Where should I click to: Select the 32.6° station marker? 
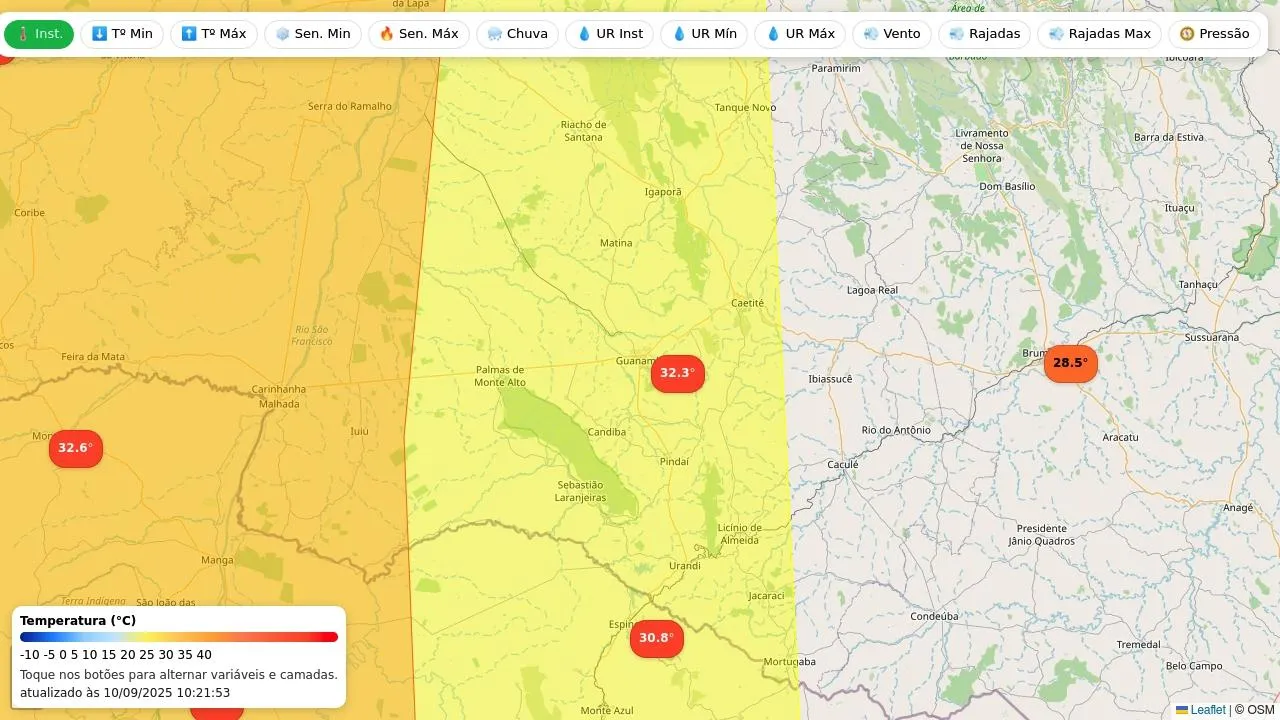click(76, 448)
